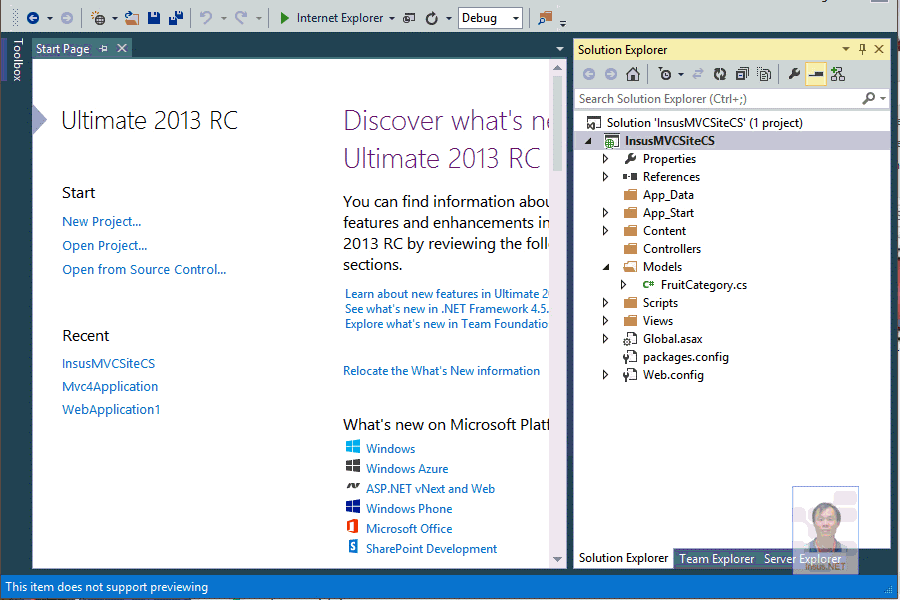Start debugging with Internet Explorer
Screen dimensions: 900x600
(331, 18)
